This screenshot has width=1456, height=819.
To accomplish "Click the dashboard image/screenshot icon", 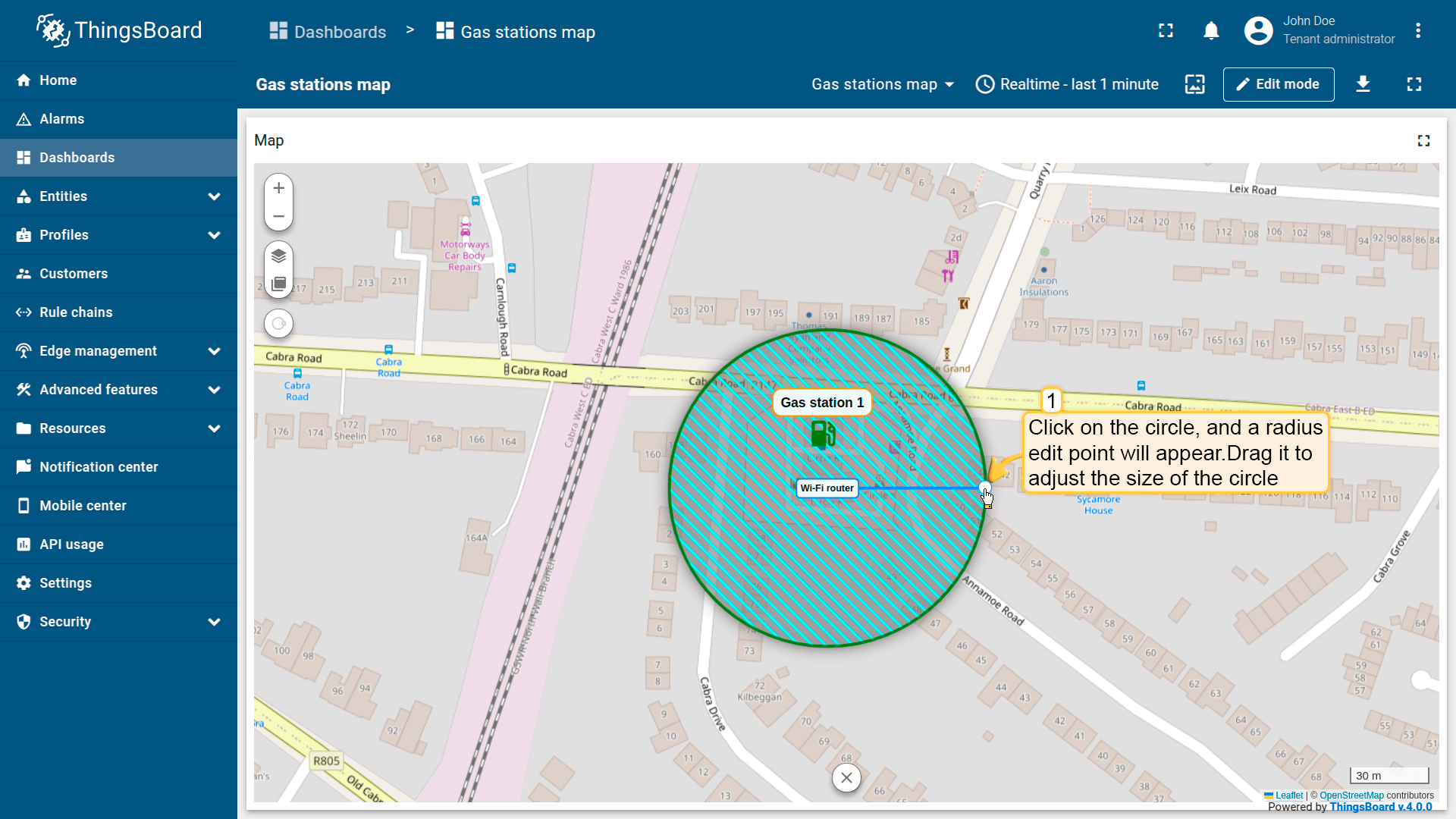I will (1194, 84).
